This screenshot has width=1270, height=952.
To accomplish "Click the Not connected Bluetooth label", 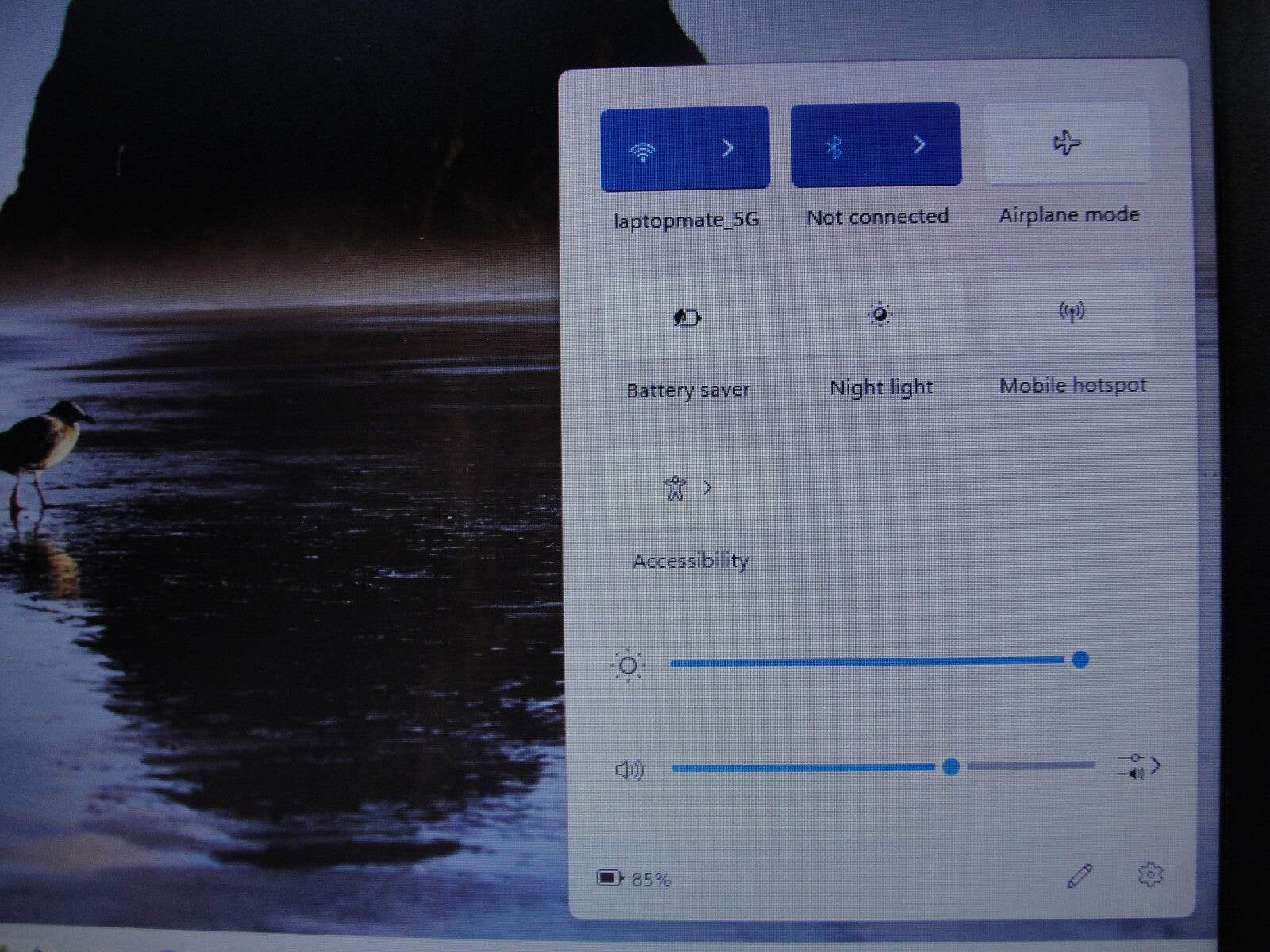I will coord(877,217).
